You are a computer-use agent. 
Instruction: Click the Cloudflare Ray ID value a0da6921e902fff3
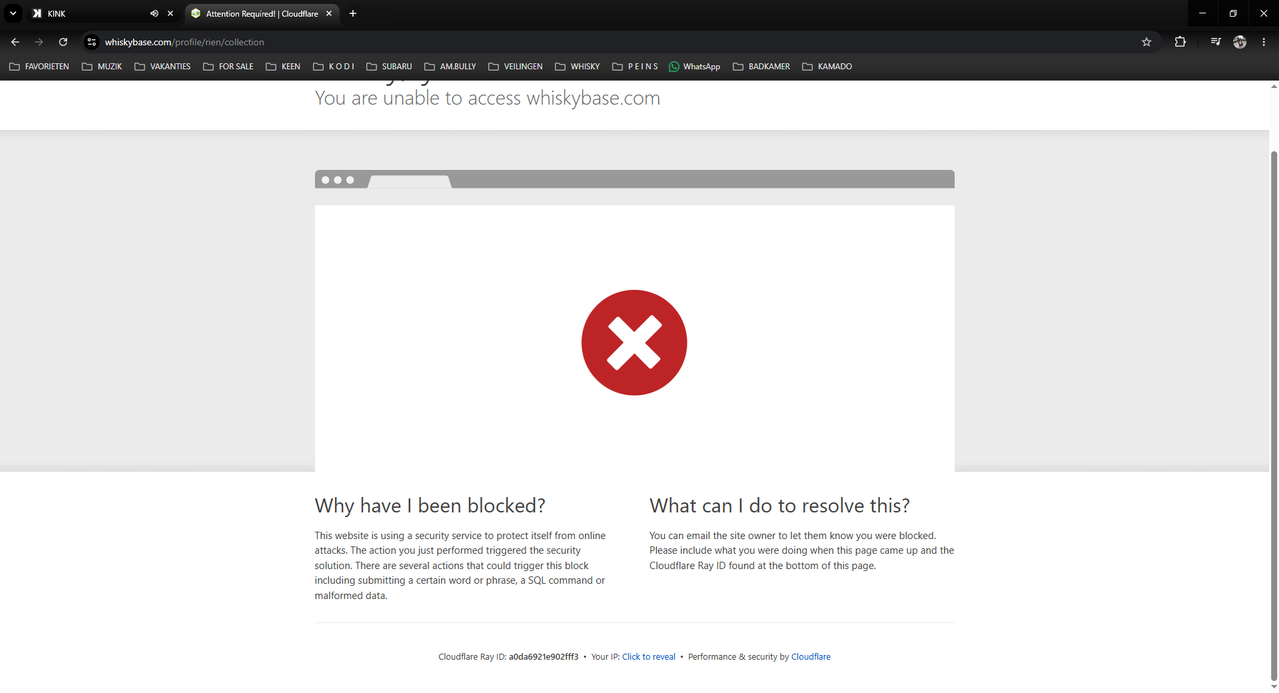[543, 657]
